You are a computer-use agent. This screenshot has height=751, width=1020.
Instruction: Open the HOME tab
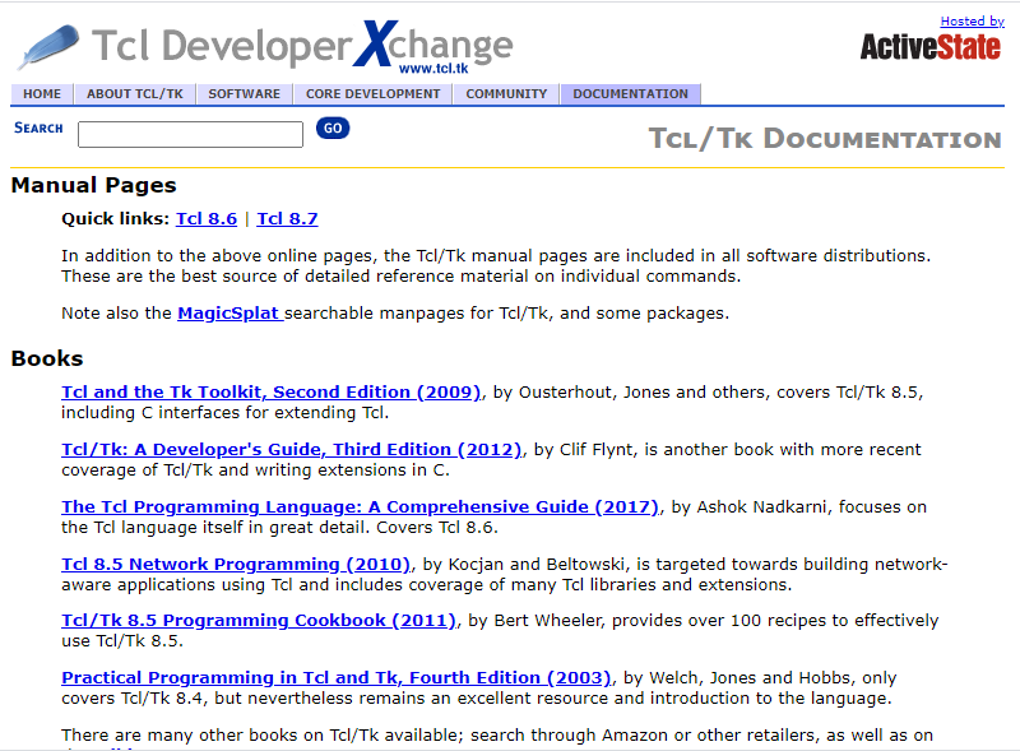(41, 93)
